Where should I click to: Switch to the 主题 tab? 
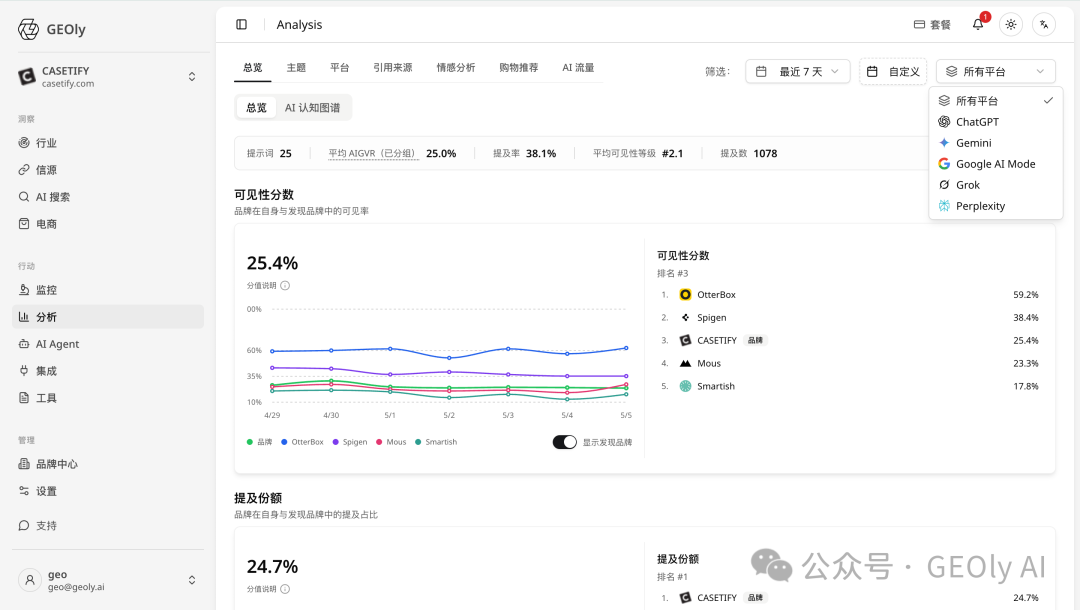(296, 67)
